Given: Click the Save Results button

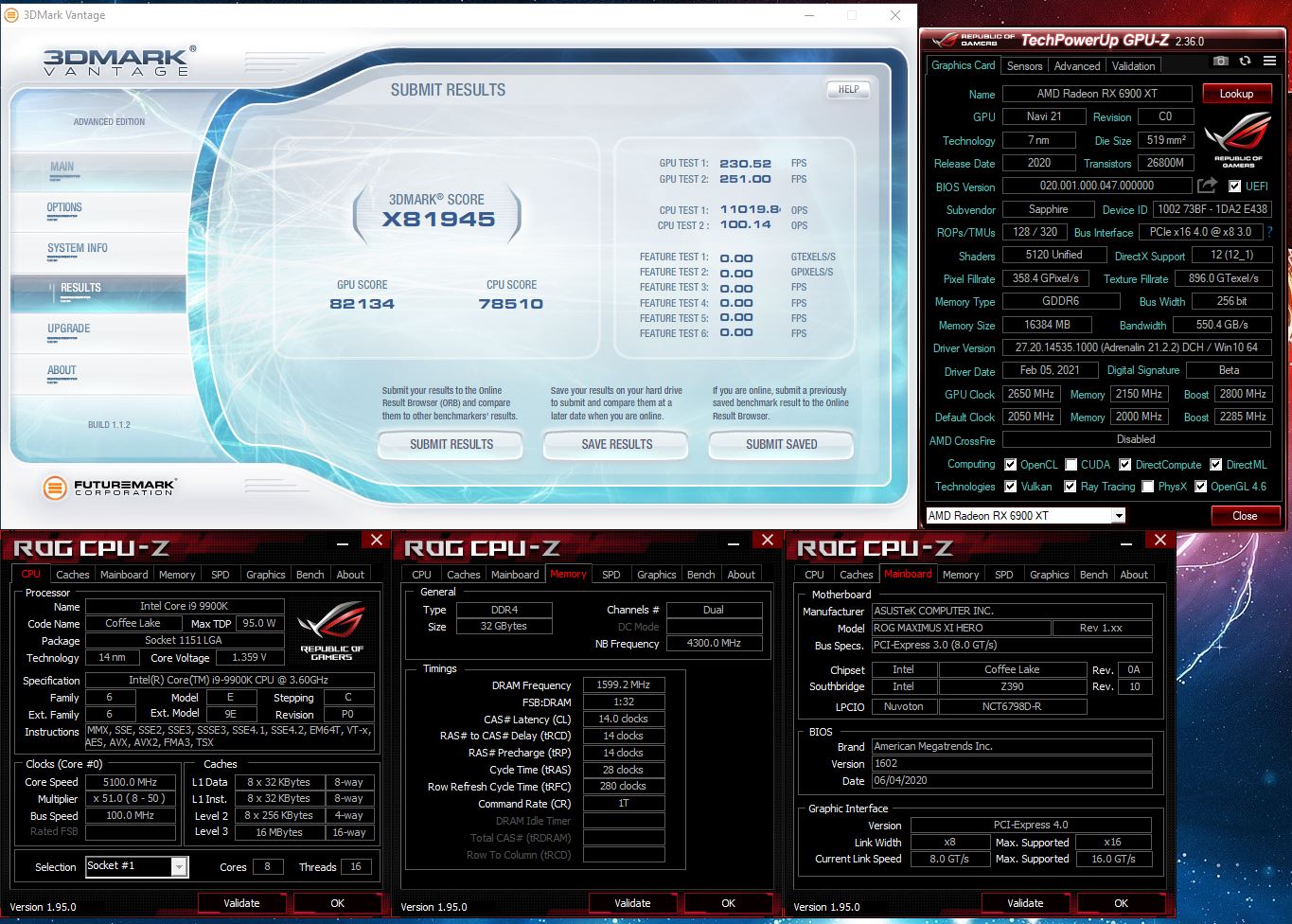Looking at the screenshot, I should click(x=617, y=444).
